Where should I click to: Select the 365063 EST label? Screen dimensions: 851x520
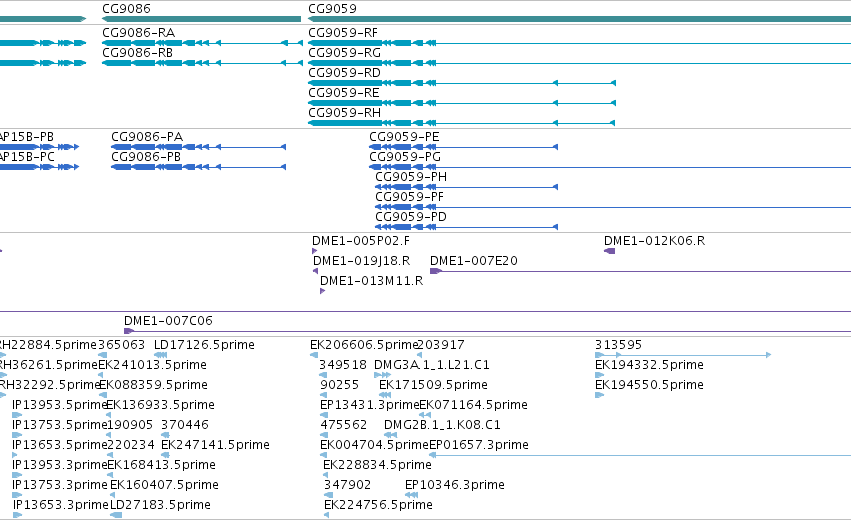tap(122, 345)
